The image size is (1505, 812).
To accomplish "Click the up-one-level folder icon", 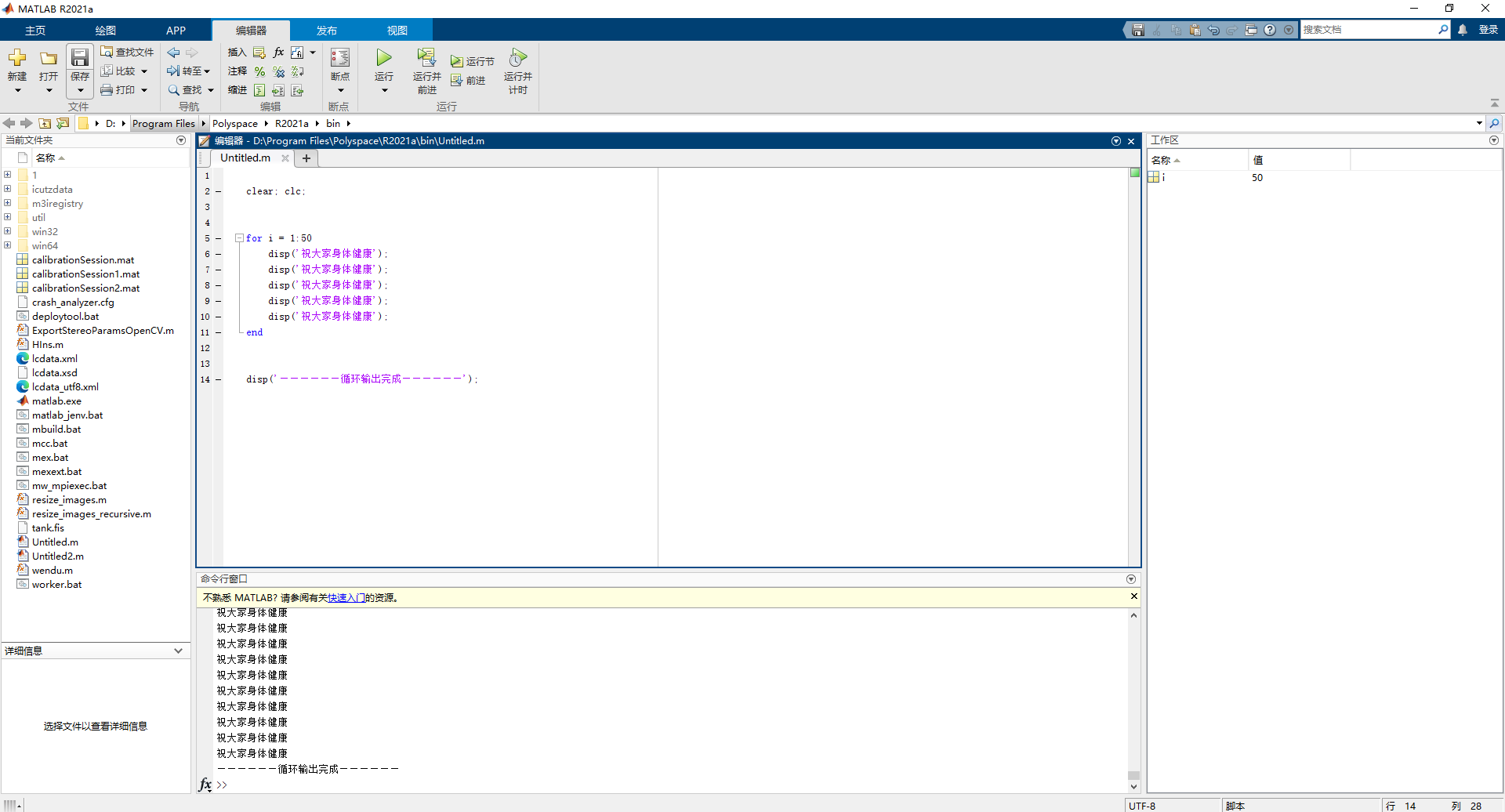I will [x=45, y=123].
